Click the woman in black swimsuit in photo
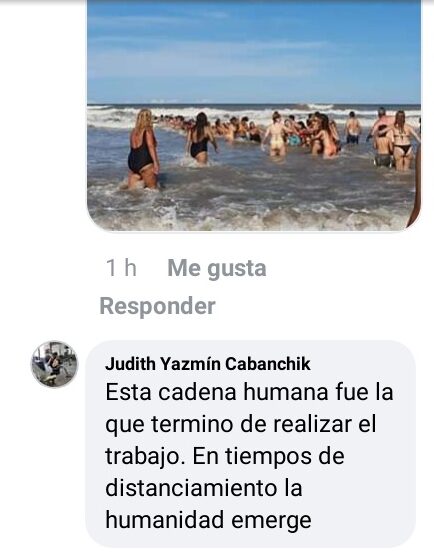 (144, 149)
